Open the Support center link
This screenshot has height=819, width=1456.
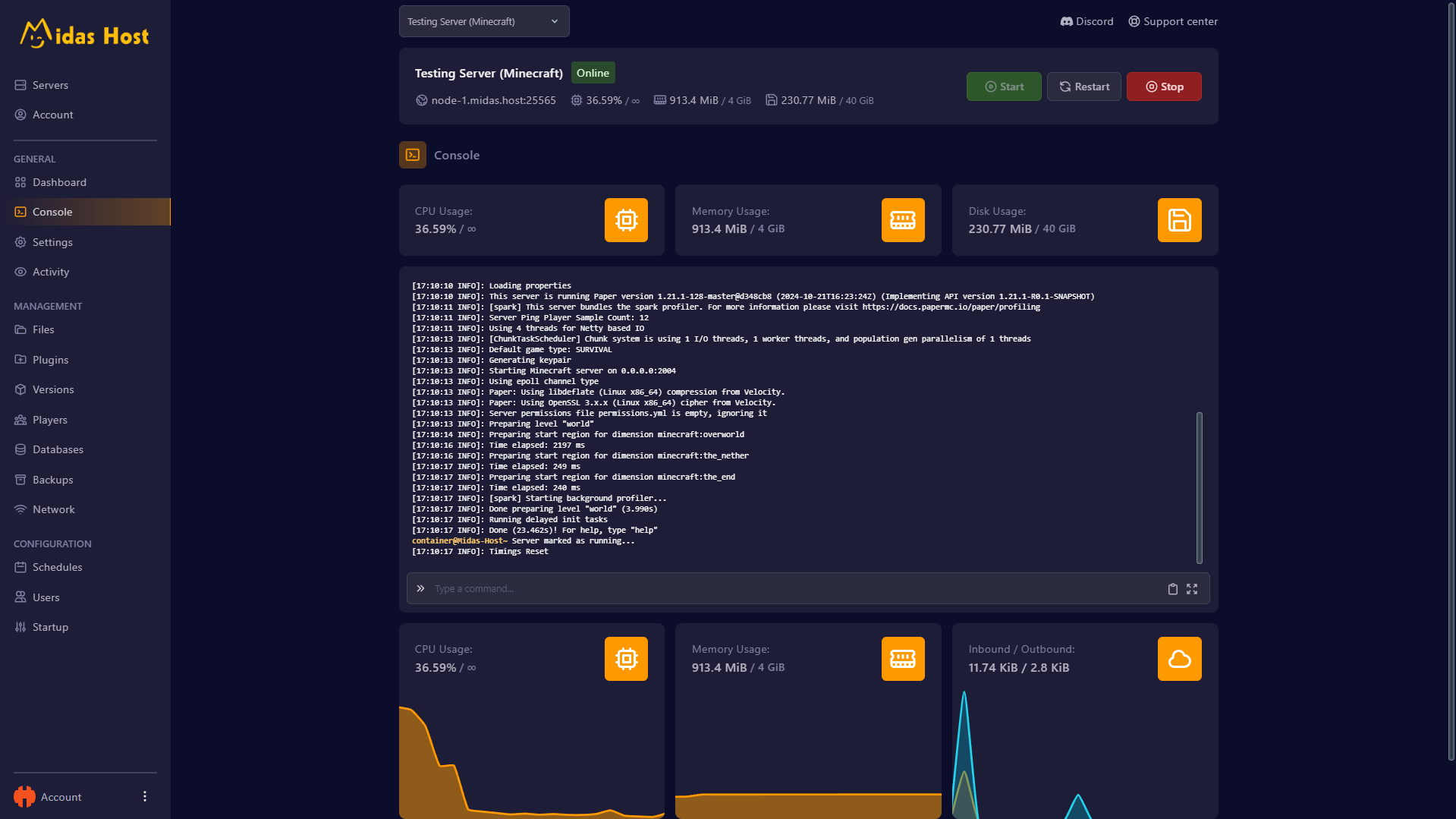pyautogui.click(x=1173, y=21)
